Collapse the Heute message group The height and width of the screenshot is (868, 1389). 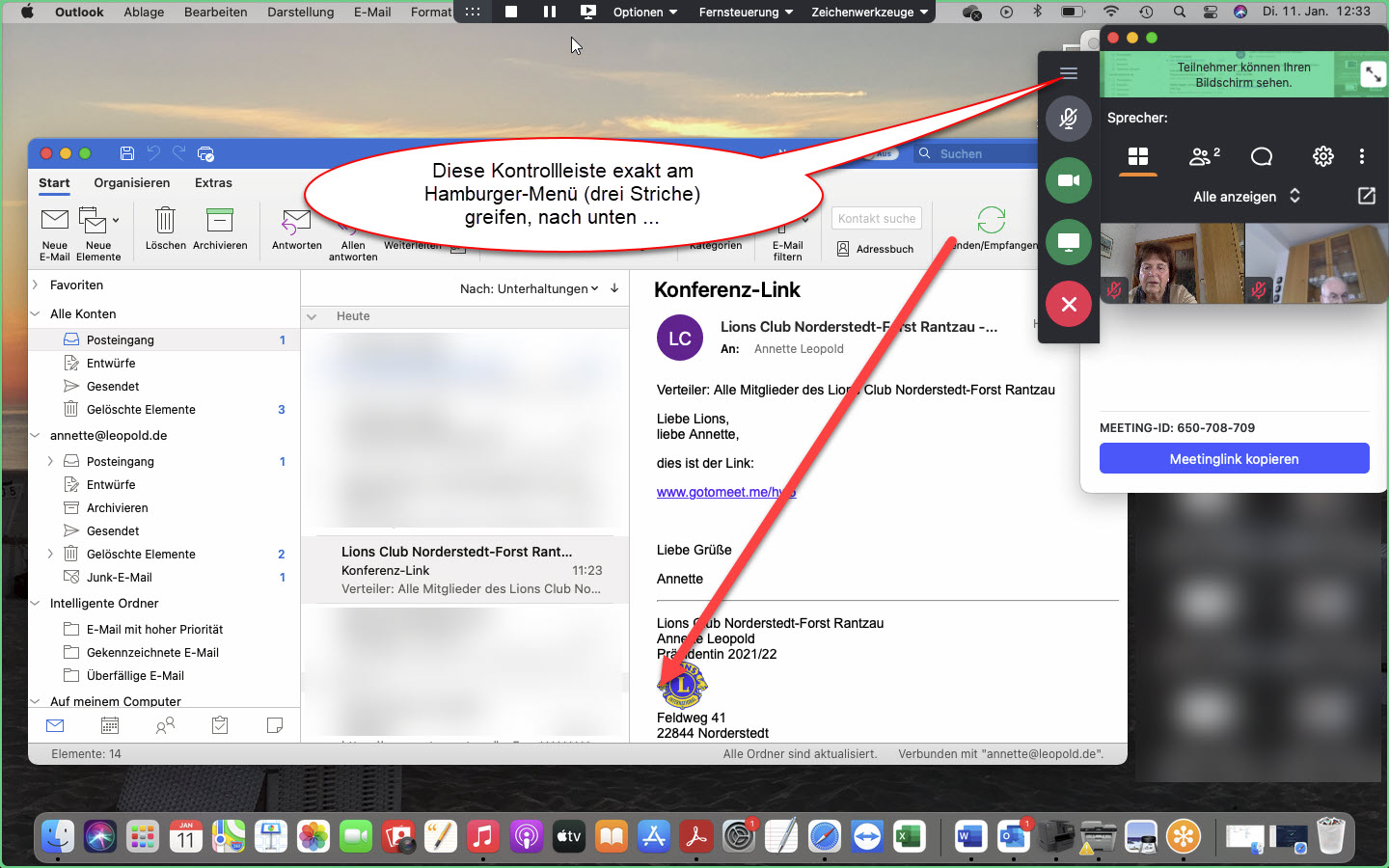(x=312, y=316)
